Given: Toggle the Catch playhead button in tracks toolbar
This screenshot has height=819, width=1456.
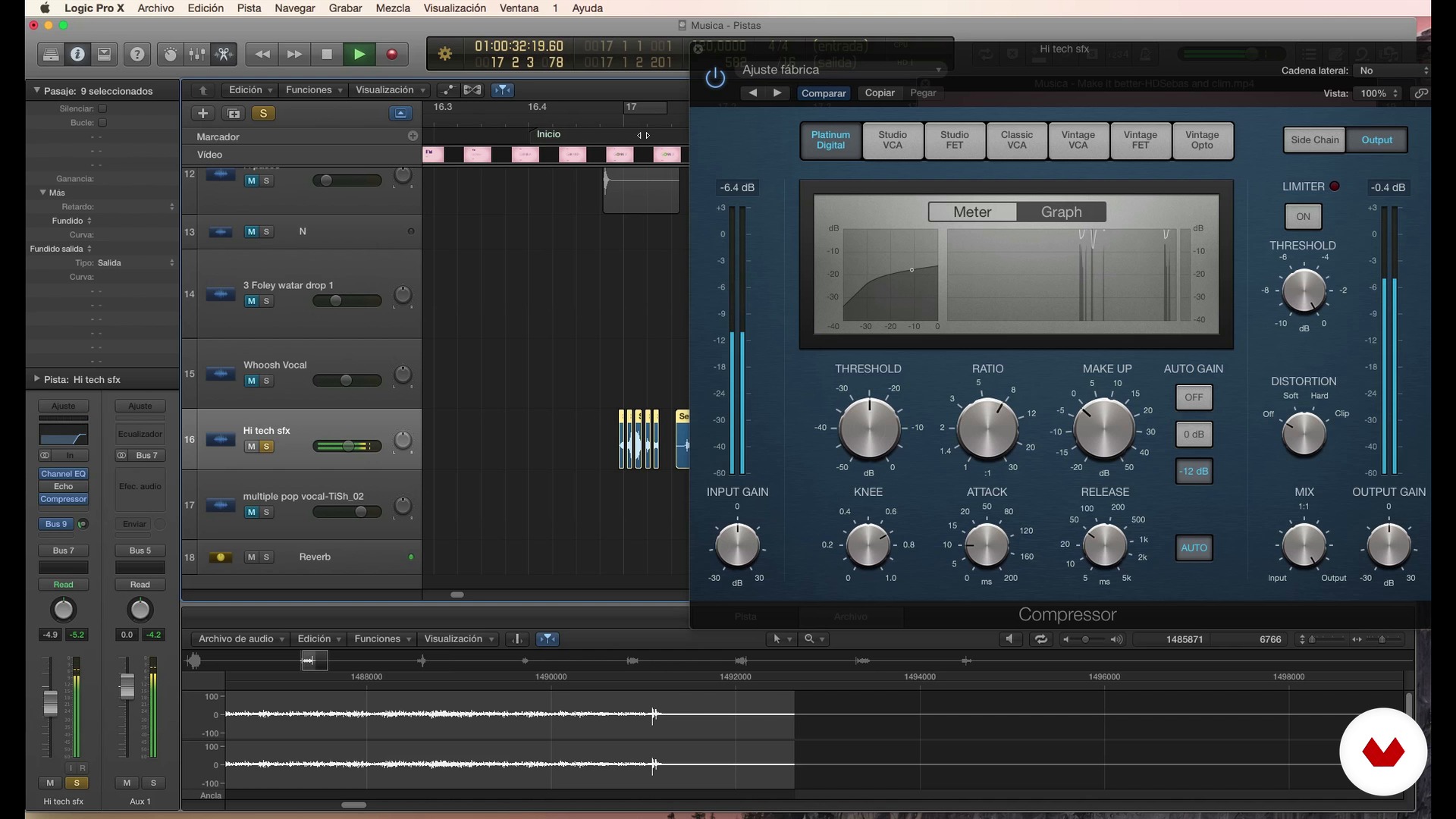Looking at the screenshot, I should click(x=502, y=90).
